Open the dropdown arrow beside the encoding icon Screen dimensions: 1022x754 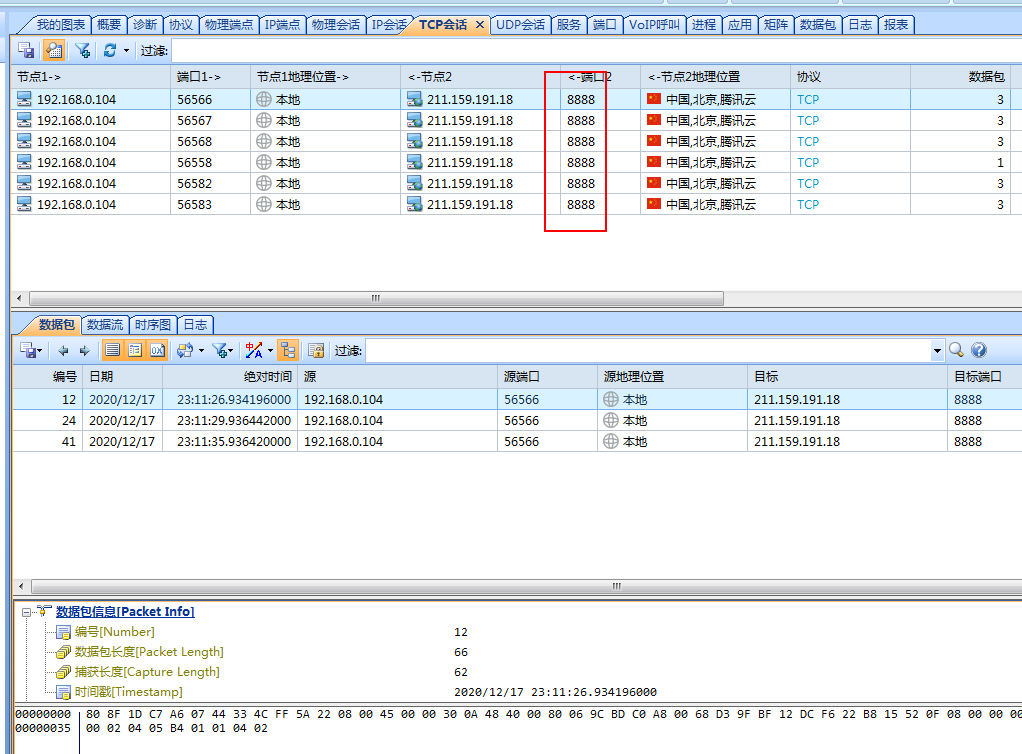[270, 351]
